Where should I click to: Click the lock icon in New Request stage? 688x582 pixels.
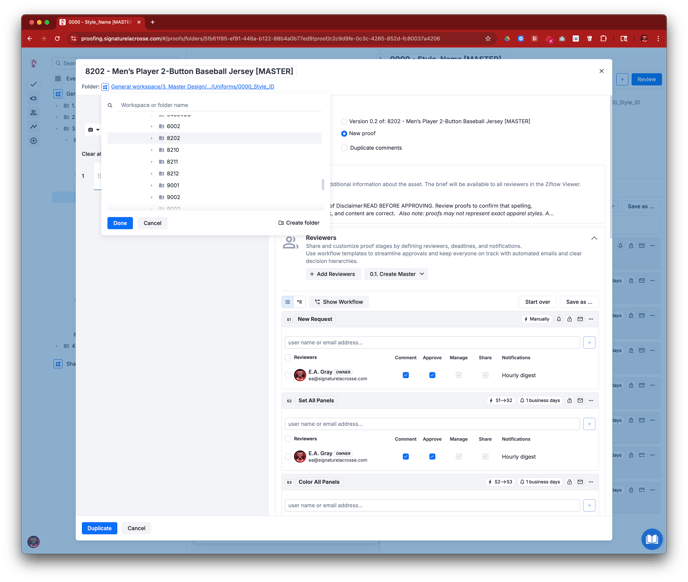click(x=569, y=319)
